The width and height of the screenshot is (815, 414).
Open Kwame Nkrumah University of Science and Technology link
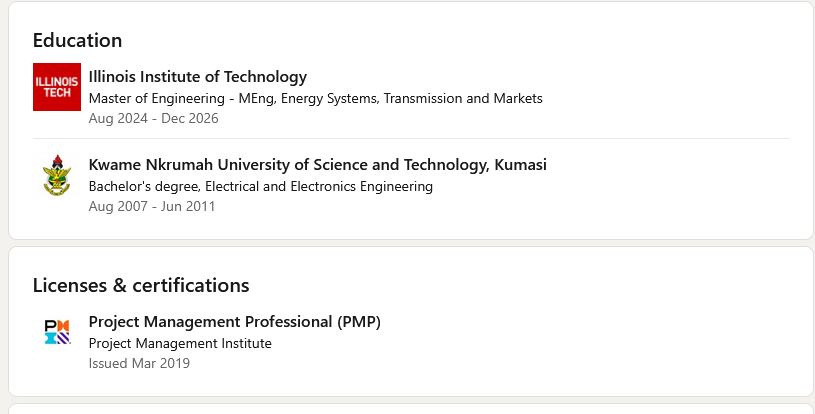(x=317, y=165)
